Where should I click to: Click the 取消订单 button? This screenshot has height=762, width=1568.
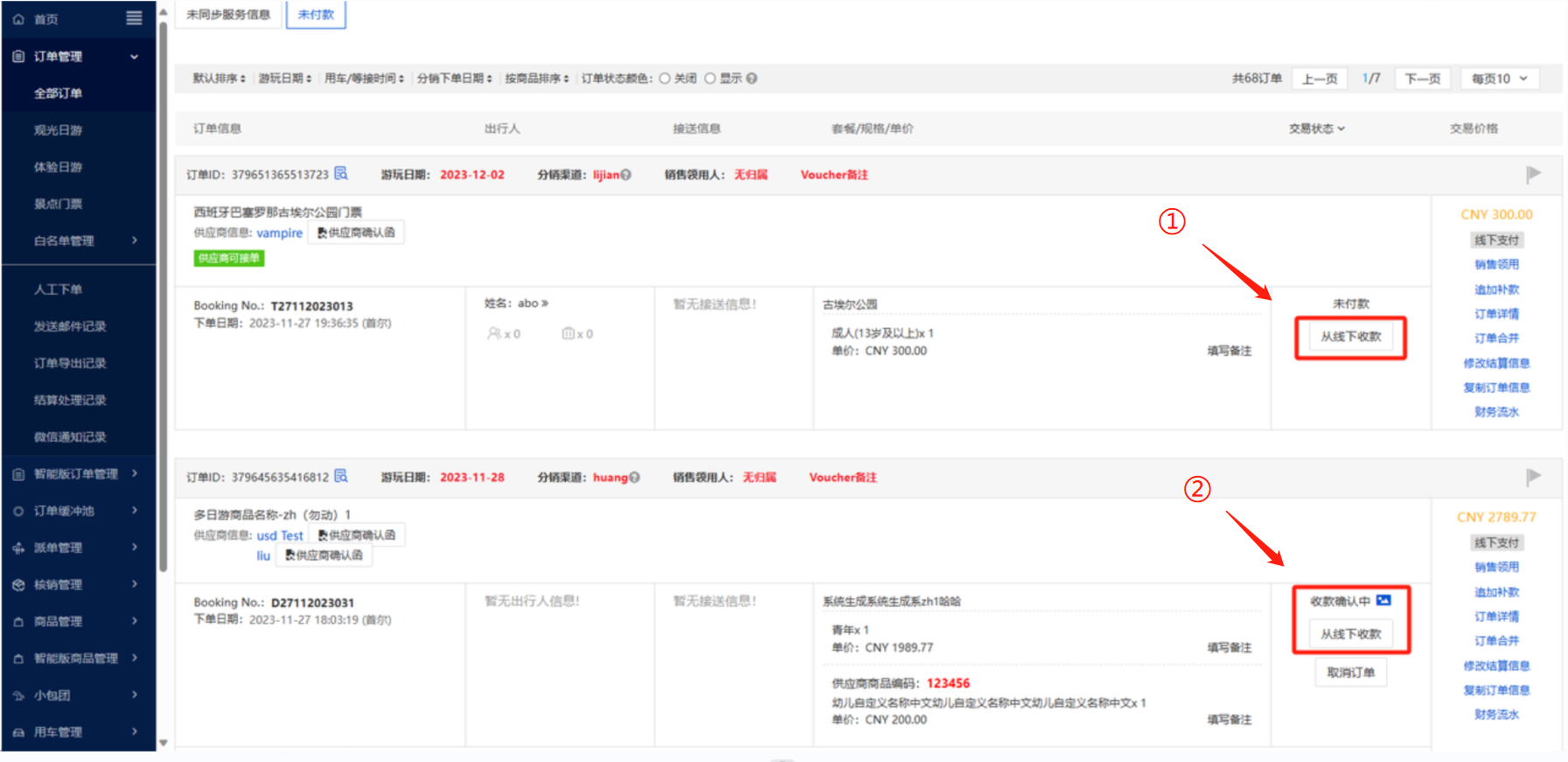[x=1350, y=673]
